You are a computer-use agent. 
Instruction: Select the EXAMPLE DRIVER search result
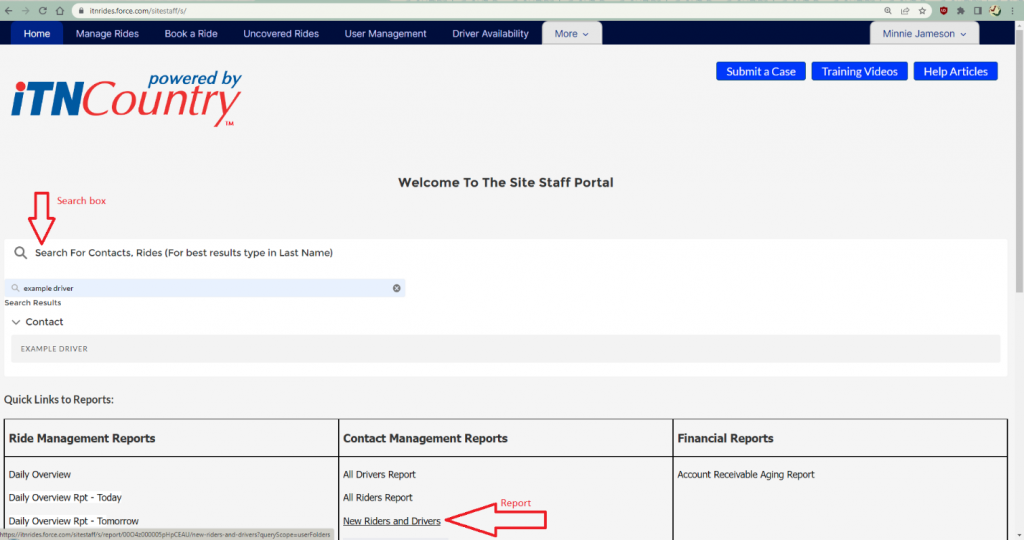point(55,349)
